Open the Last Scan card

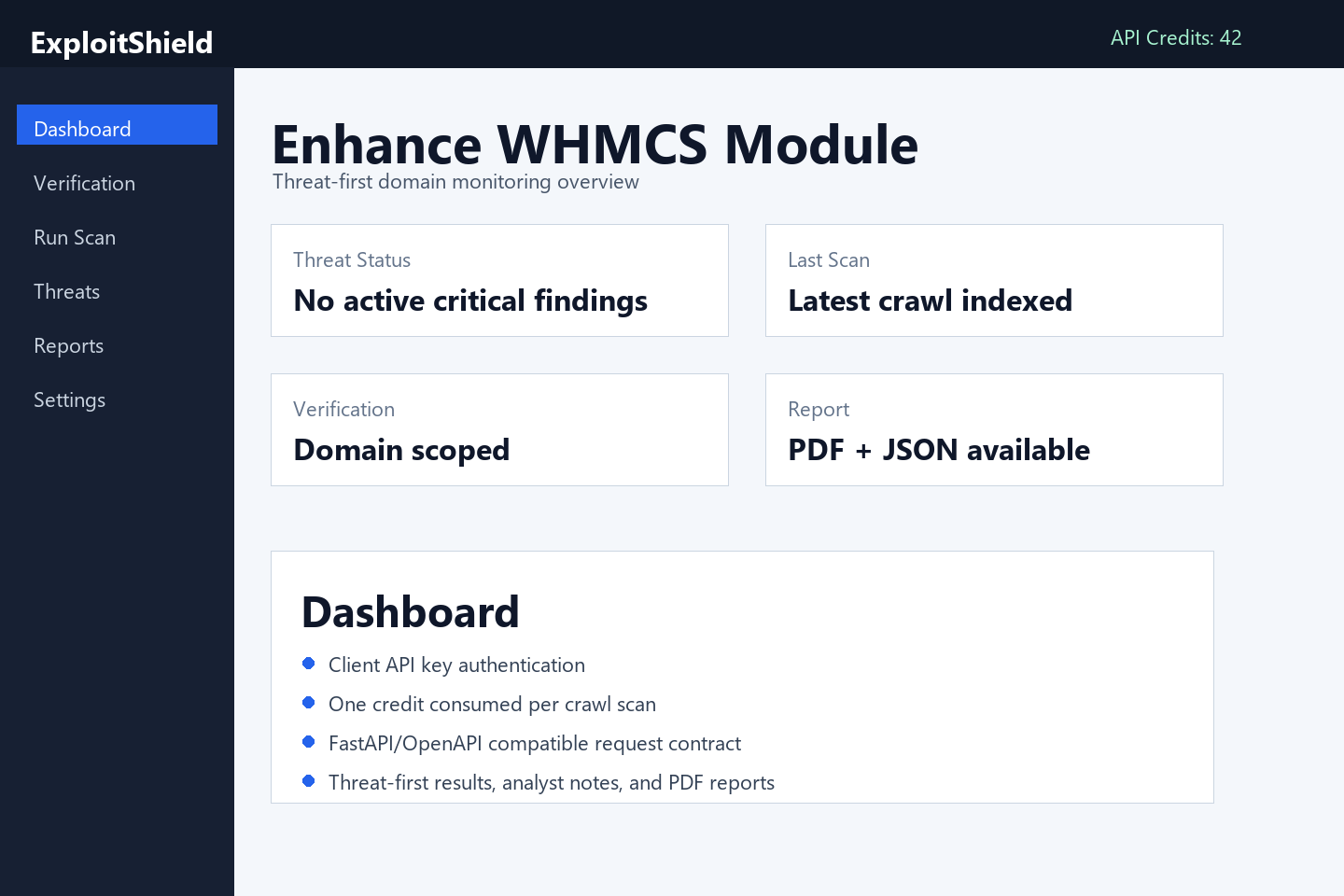994,280
